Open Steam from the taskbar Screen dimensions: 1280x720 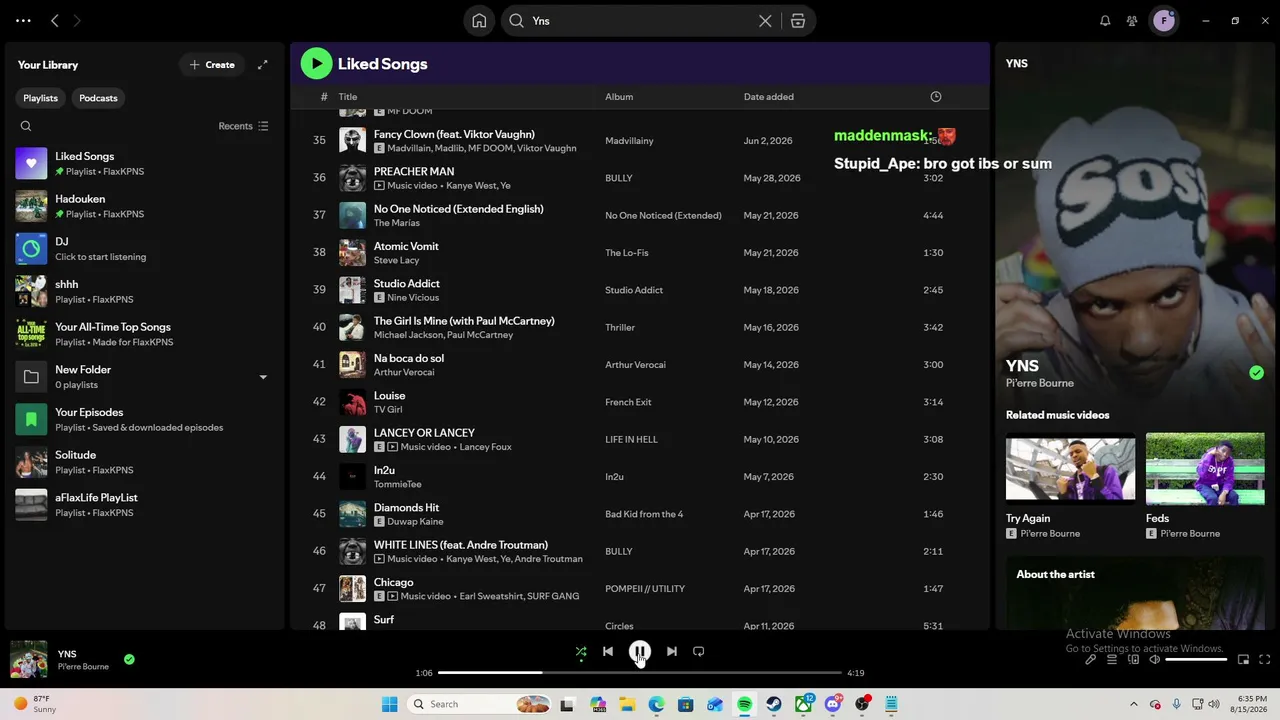pyautogui.click(x=774, y=704)
